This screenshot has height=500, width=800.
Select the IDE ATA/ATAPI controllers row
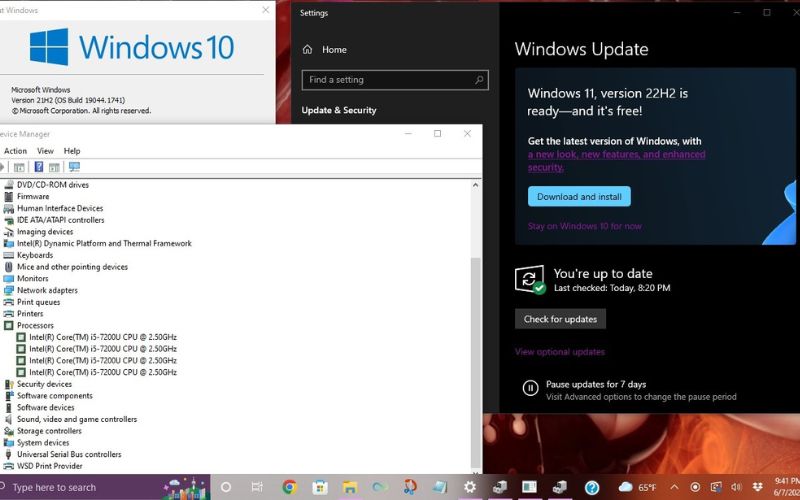coord(60,220)
